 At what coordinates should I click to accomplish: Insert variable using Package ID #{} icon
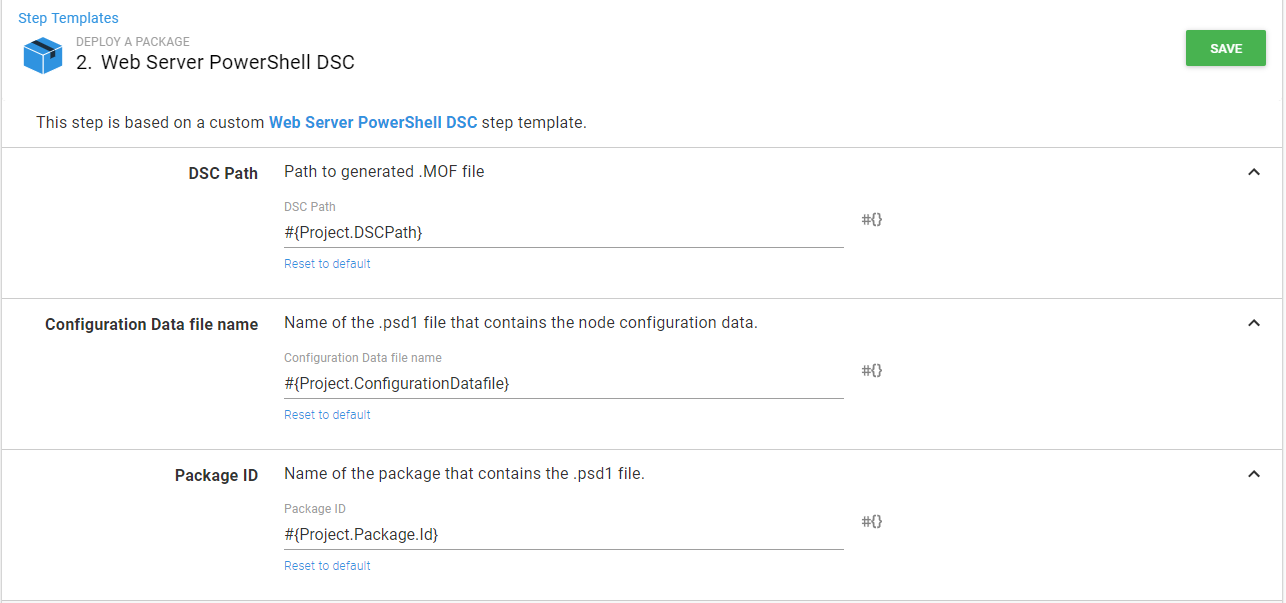click(871, 521)
